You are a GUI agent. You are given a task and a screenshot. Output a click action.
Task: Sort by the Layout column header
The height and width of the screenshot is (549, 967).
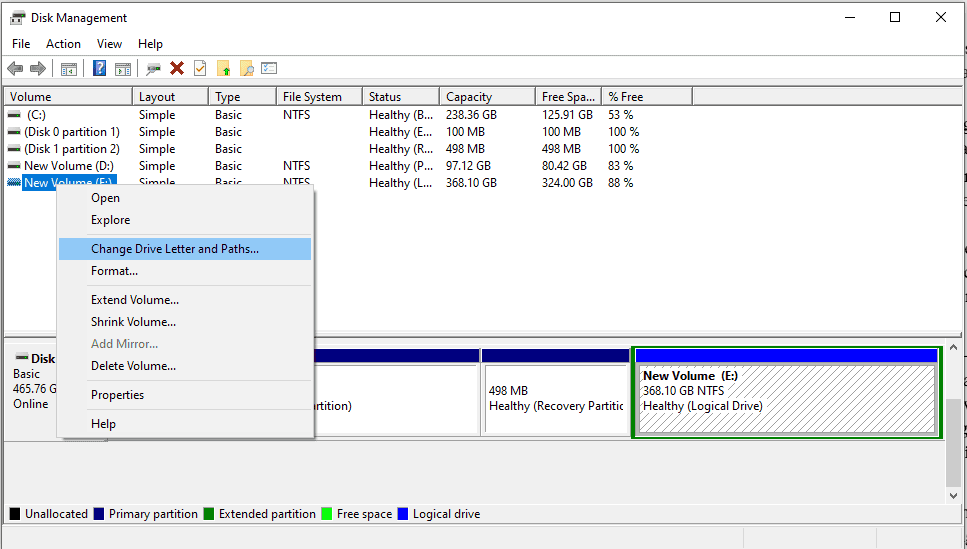tap(170, 97)
